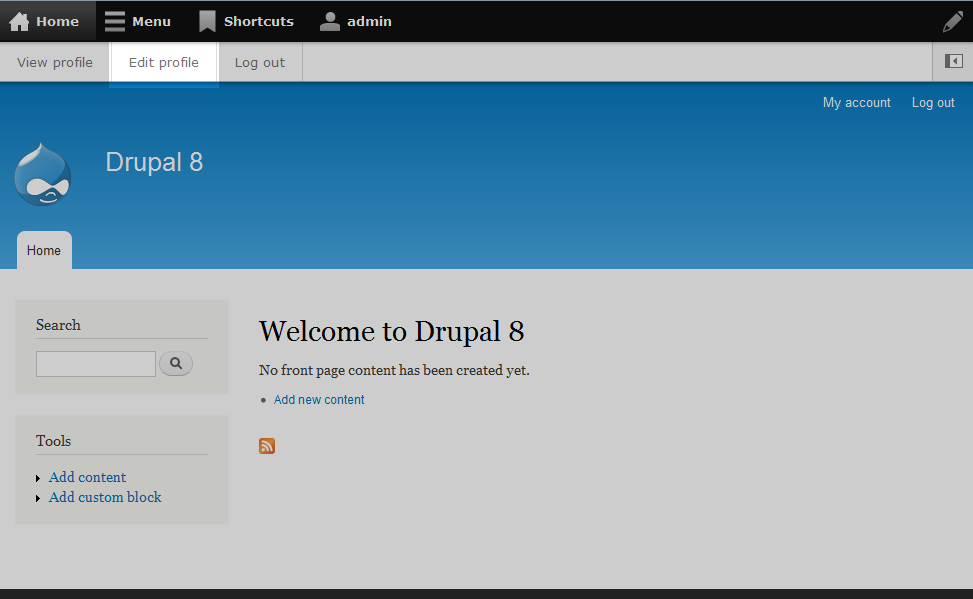Open the admin user tray

pyautogui.click(x=356, y=21)
